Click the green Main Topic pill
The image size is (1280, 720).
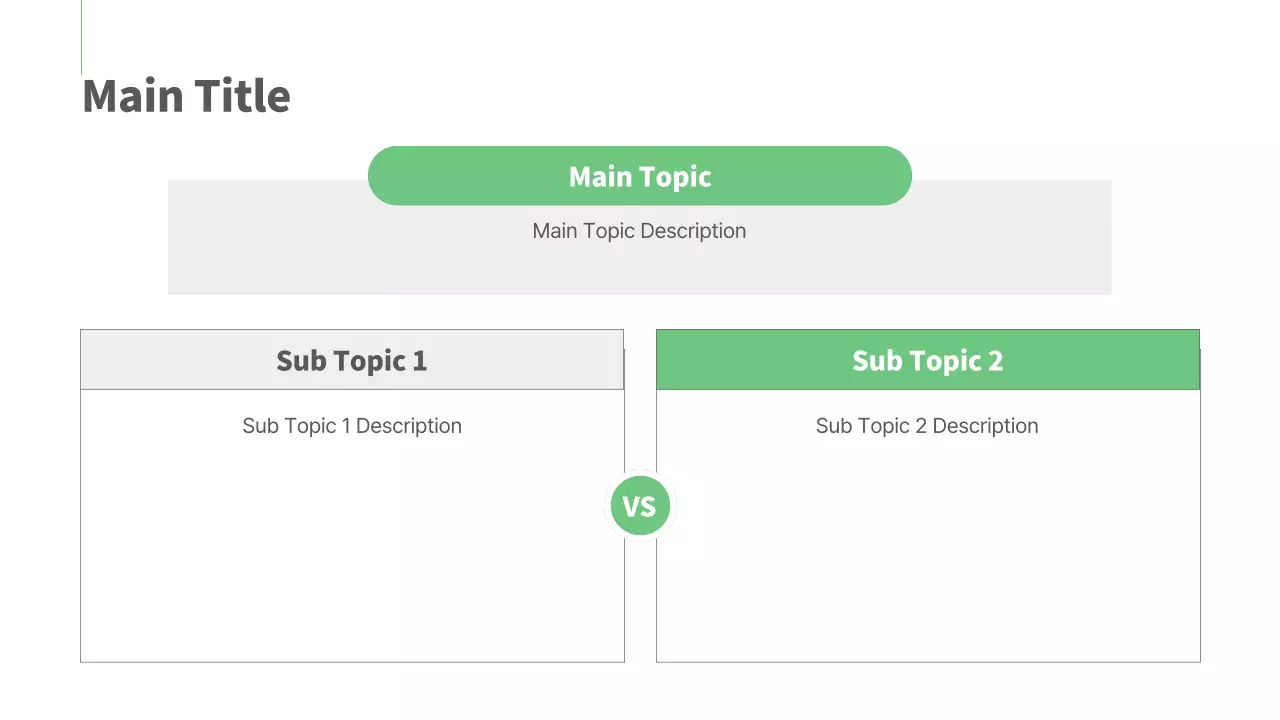tap(640, 176)
